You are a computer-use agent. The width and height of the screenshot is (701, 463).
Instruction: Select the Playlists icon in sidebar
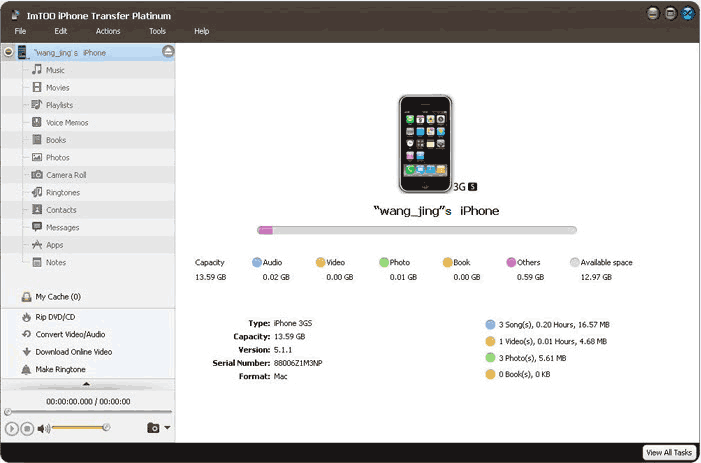point(37,105)
